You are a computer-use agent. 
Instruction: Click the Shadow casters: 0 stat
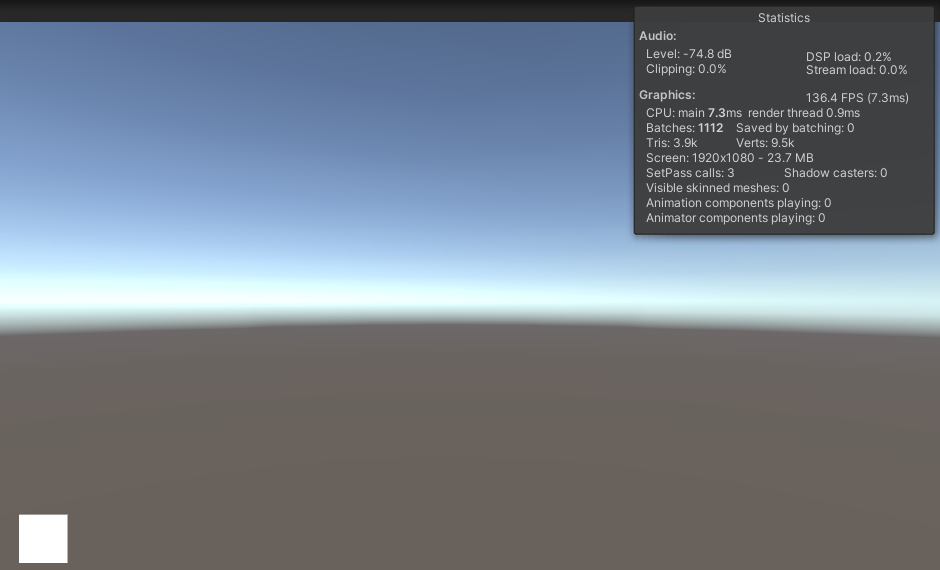click(x=836, y=173)
